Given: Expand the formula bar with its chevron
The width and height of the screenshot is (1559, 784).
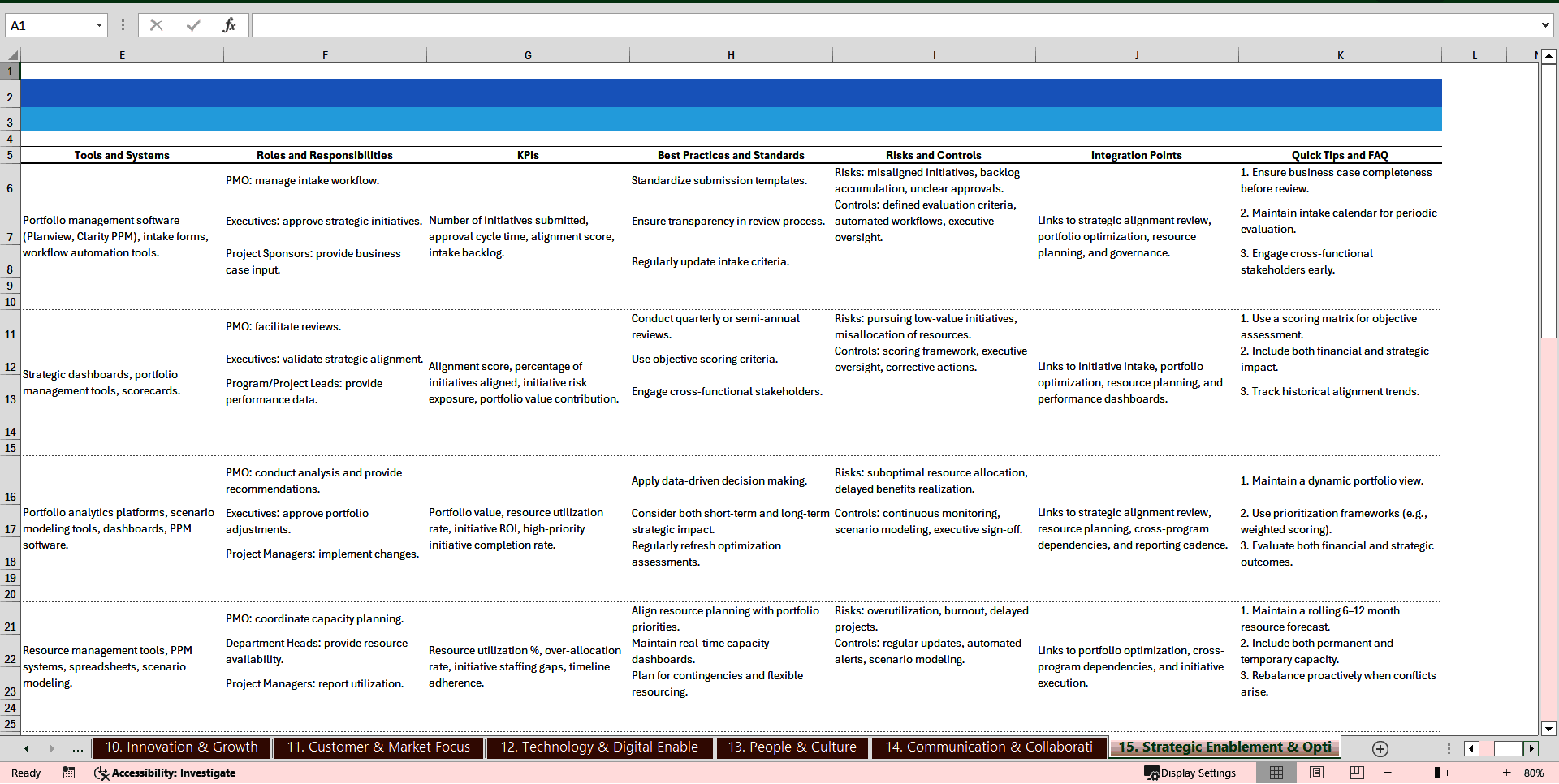Looking at the screenshot, I should [1545, 25].
